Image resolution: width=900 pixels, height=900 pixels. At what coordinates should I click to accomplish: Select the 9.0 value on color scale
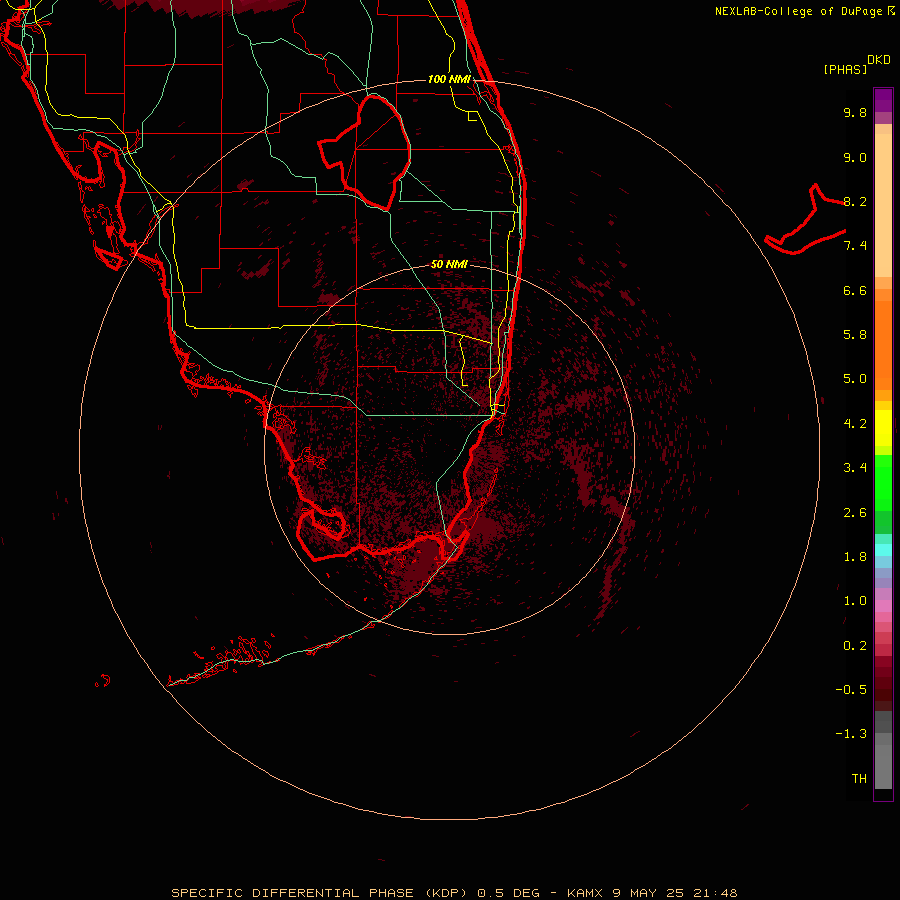(855, 157)
